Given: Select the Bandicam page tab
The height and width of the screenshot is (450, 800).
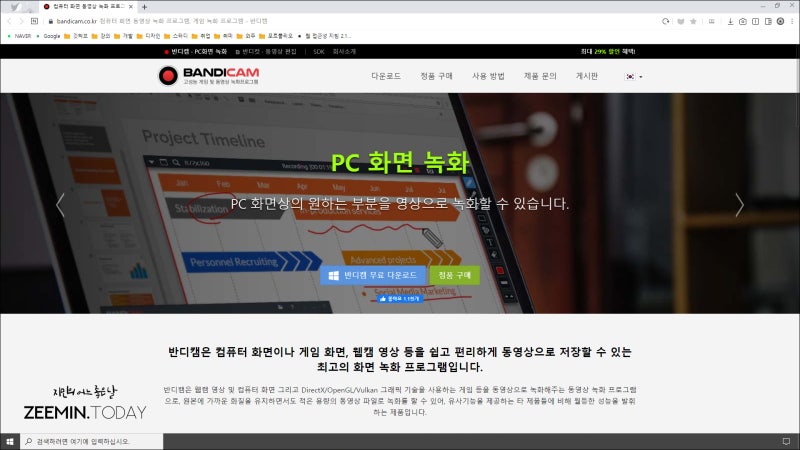Looking at the screenshot, I should (x=88, y=7).
